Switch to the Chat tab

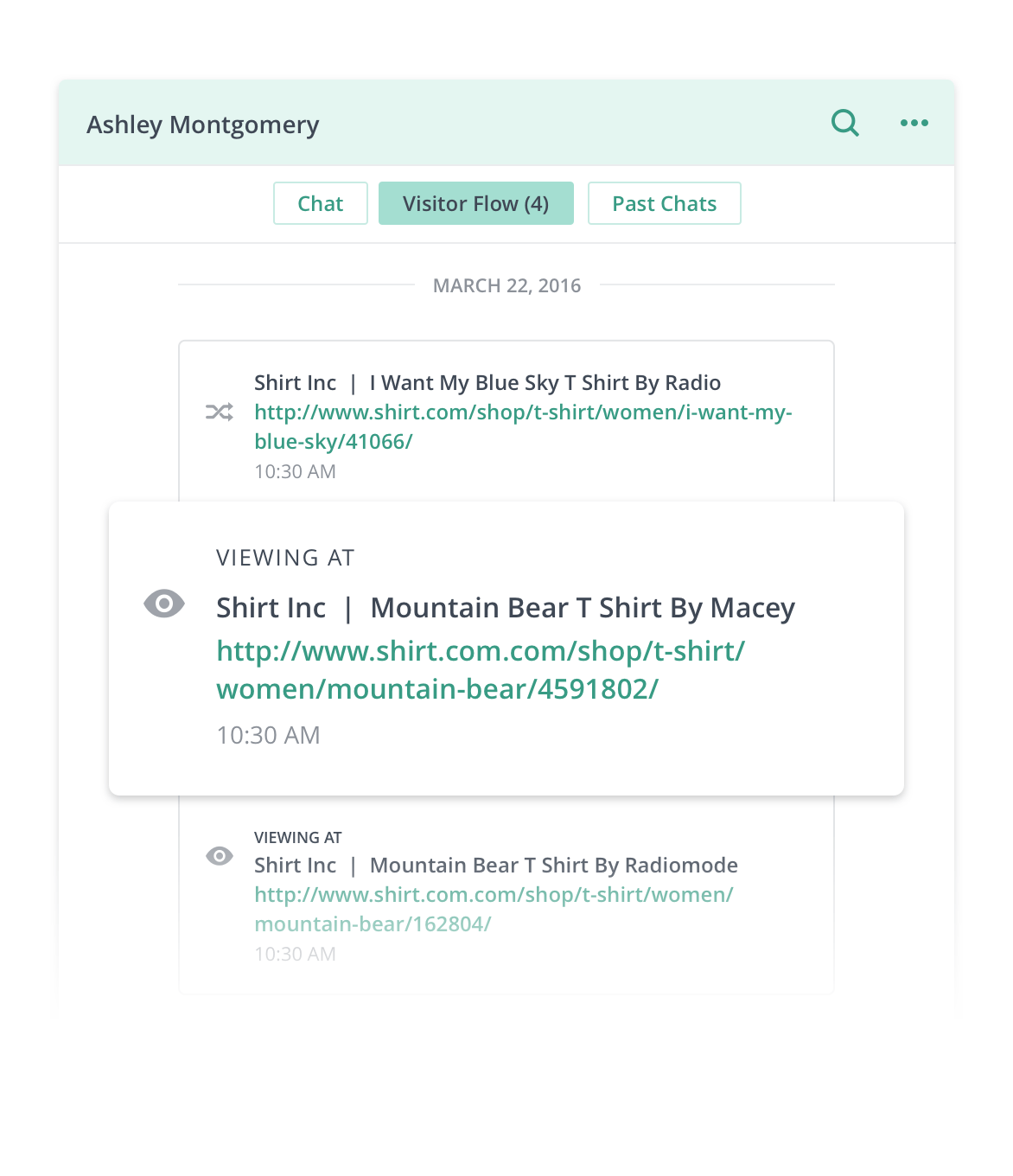tap(321, 203)
